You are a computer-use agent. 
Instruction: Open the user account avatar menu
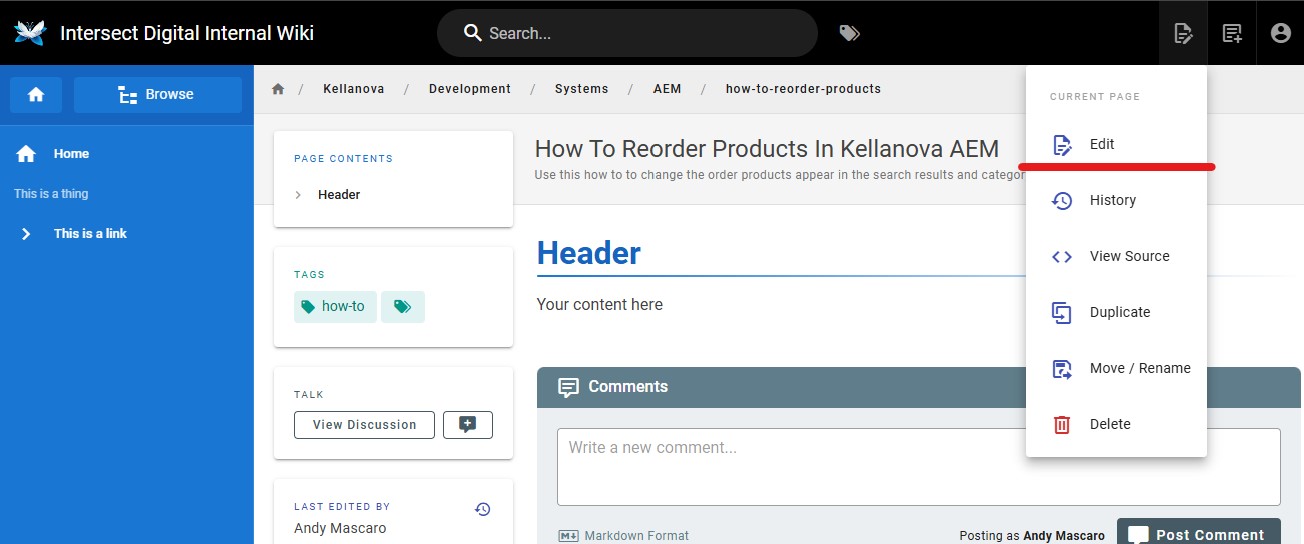(1280, 33)
